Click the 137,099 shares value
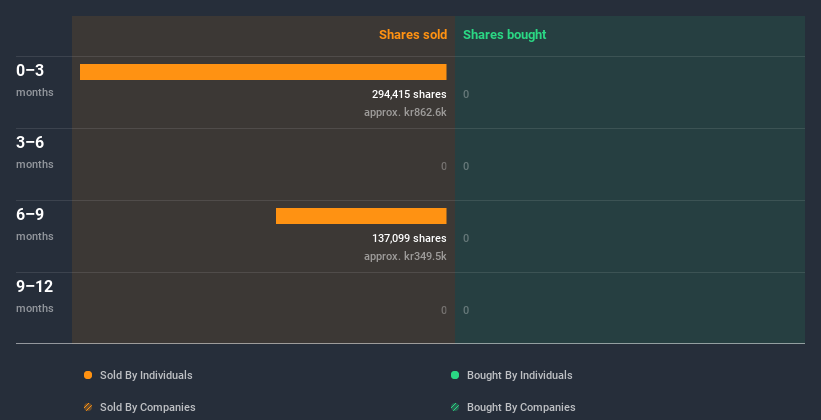 click(409, 238)
